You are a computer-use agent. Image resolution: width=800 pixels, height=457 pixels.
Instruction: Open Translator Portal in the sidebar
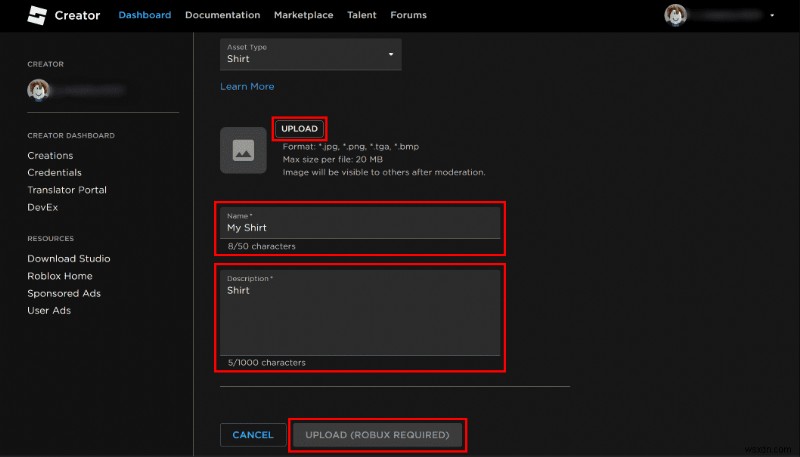click(67, 190)
